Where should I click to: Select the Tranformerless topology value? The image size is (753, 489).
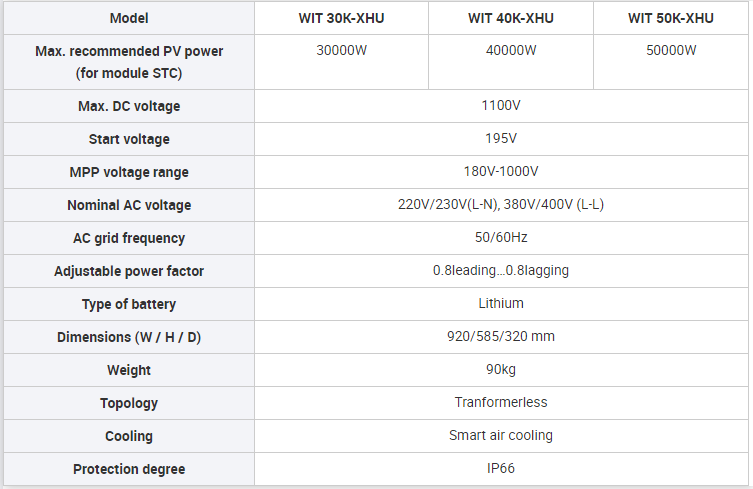[501, 403]
